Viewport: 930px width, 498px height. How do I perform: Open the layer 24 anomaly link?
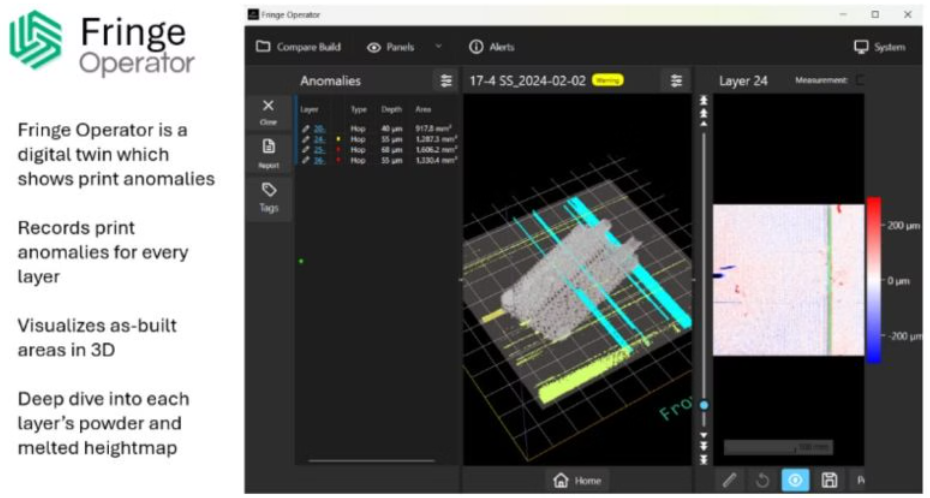coord(319,139)
